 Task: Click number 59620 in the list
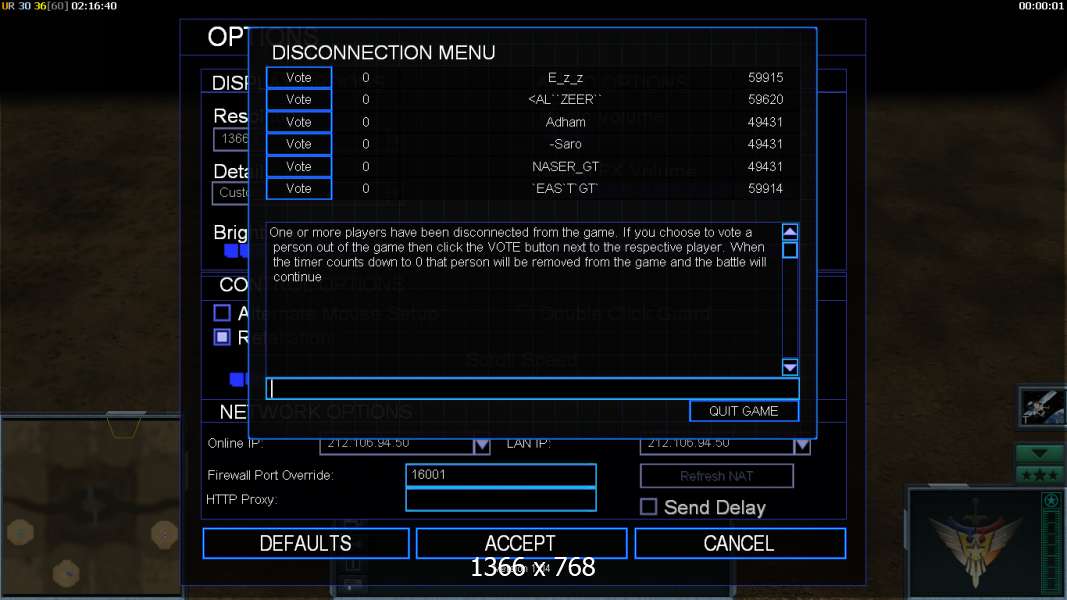pos(766,99)
